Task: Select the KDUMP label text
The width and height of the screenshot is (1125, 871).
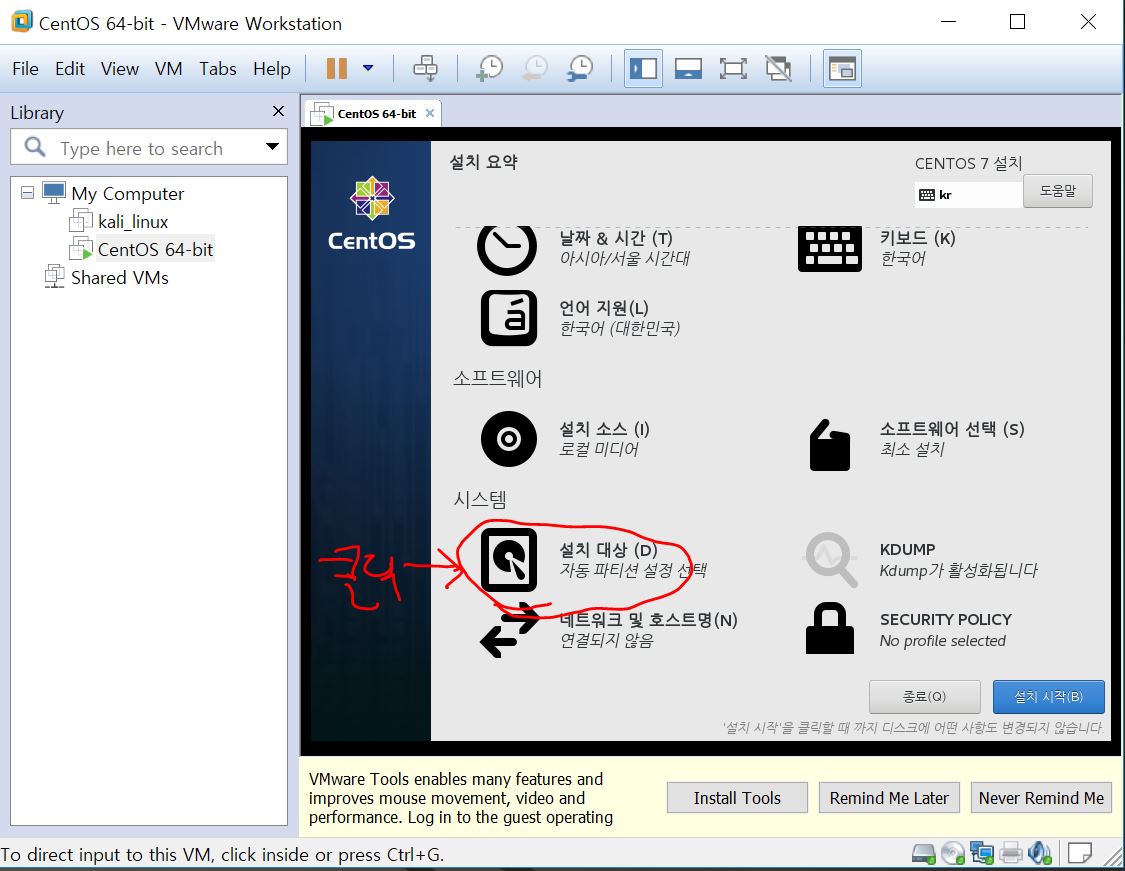Action: coord(908,550)
